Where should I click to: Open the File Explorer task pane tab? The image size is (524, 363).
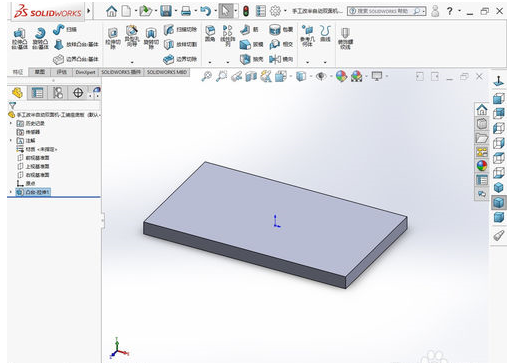[x=482, y=138]
